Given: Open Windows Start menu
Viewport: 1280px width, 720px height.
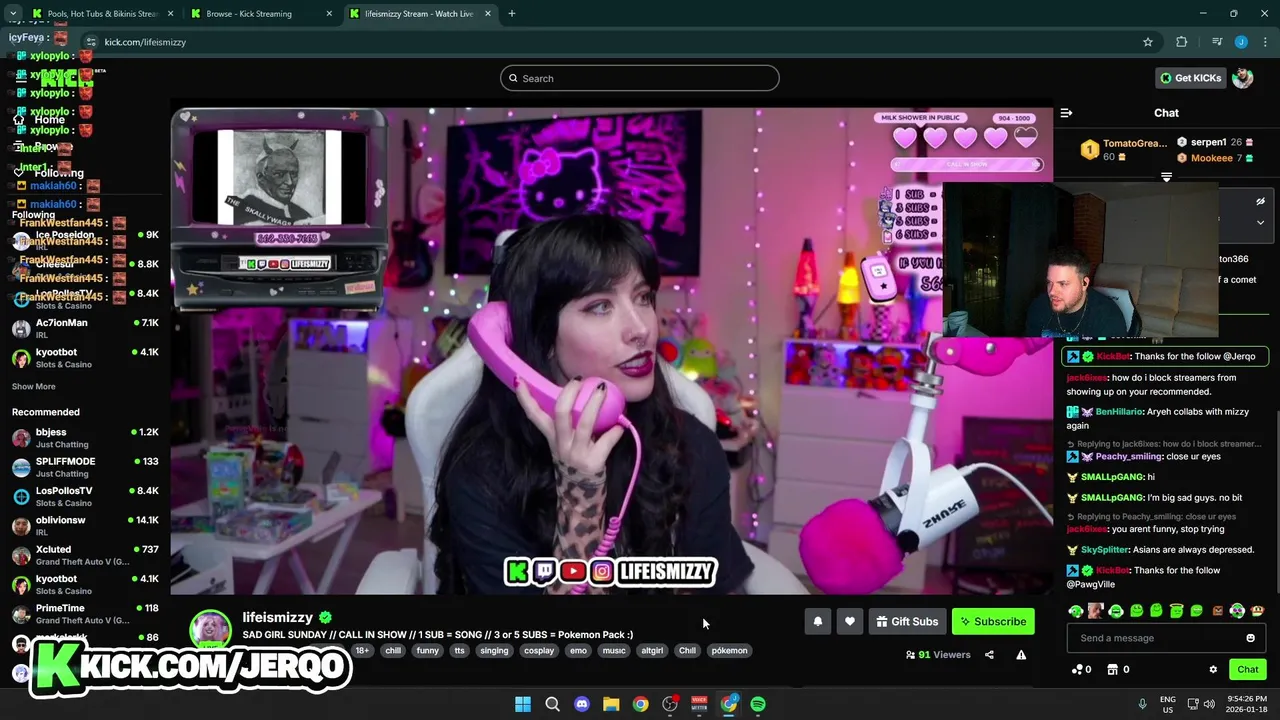Looking at the screenshot, I should (x=522, y=704).
